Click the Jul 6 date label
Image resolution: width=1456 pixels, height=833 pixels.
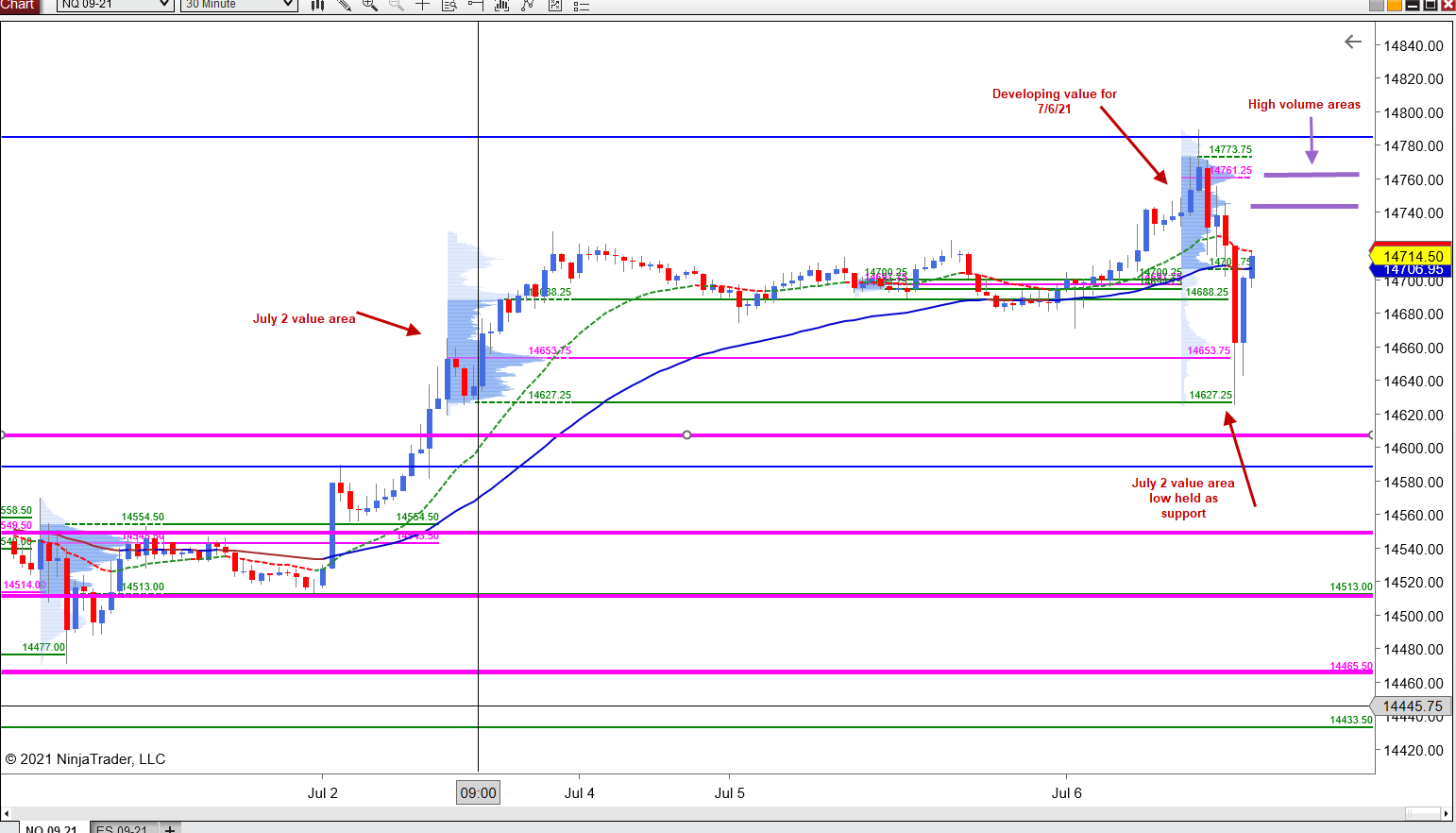[x=1067, y=793]
